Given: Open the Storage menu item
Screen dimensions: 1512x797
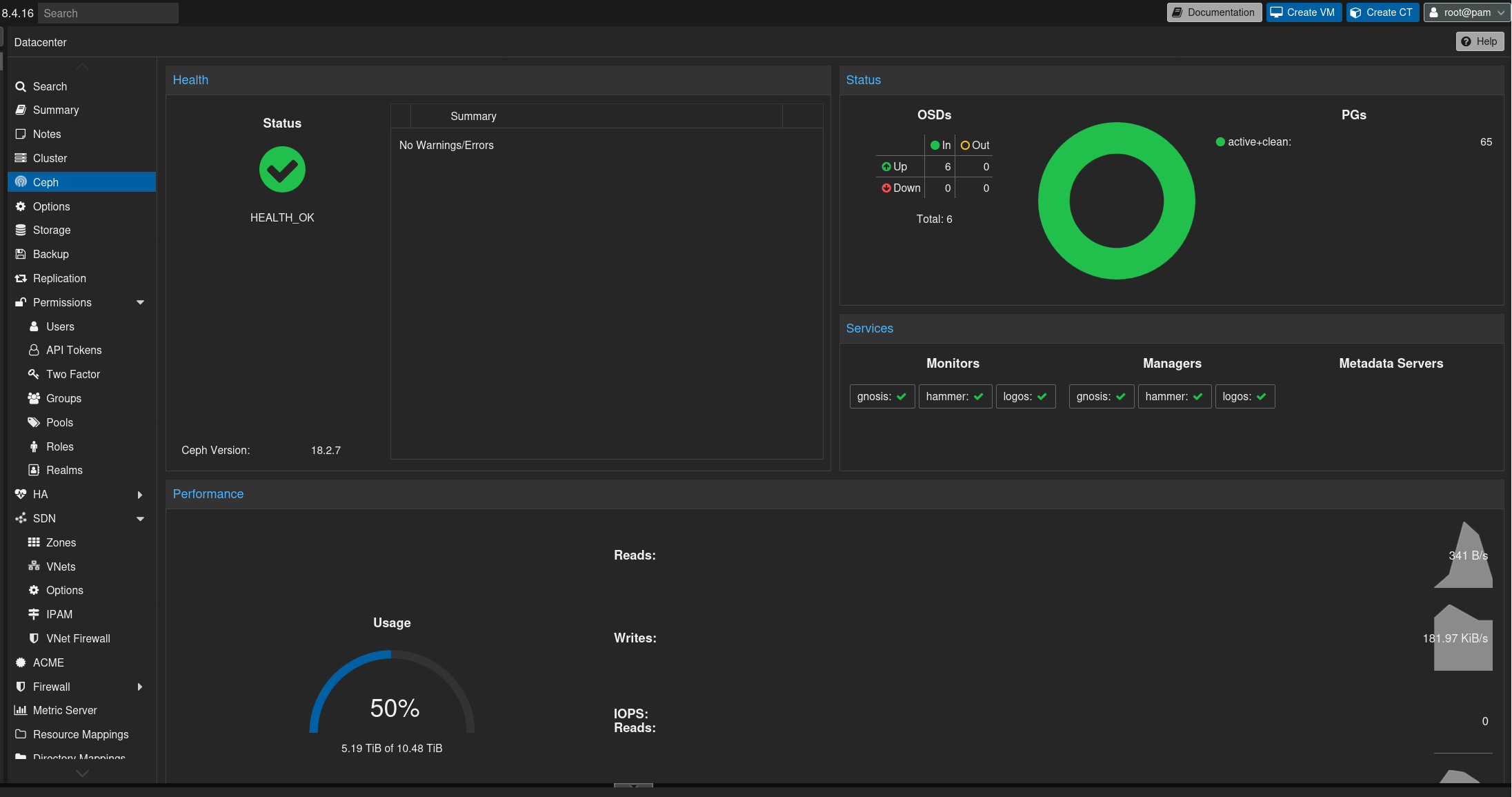Looking at the screenshot, I should click(52, 230).
